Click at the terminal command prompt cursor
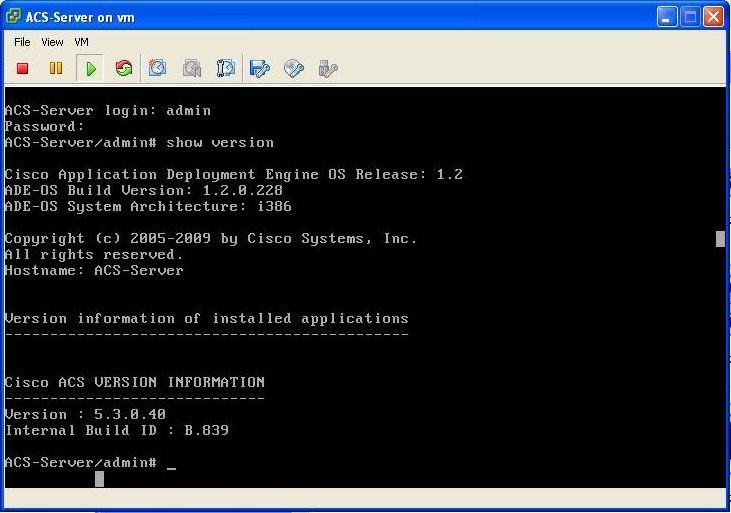Image resolution: width=731 pixels, height=513 pixels. click(172, 463)
